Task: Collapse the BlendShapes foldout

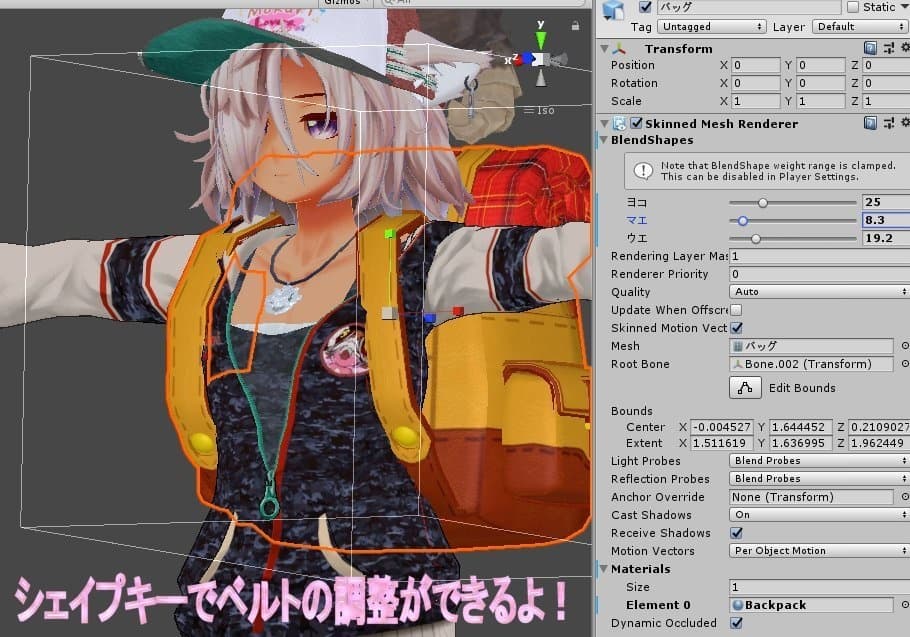Action: click(x=605, y=141)
